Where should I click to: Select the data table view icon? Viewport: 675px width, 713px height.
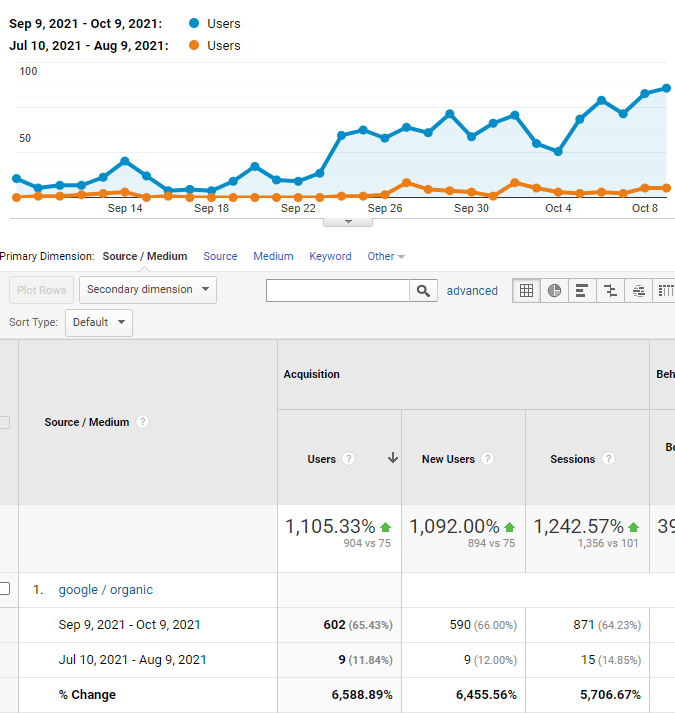click(526, 291)
